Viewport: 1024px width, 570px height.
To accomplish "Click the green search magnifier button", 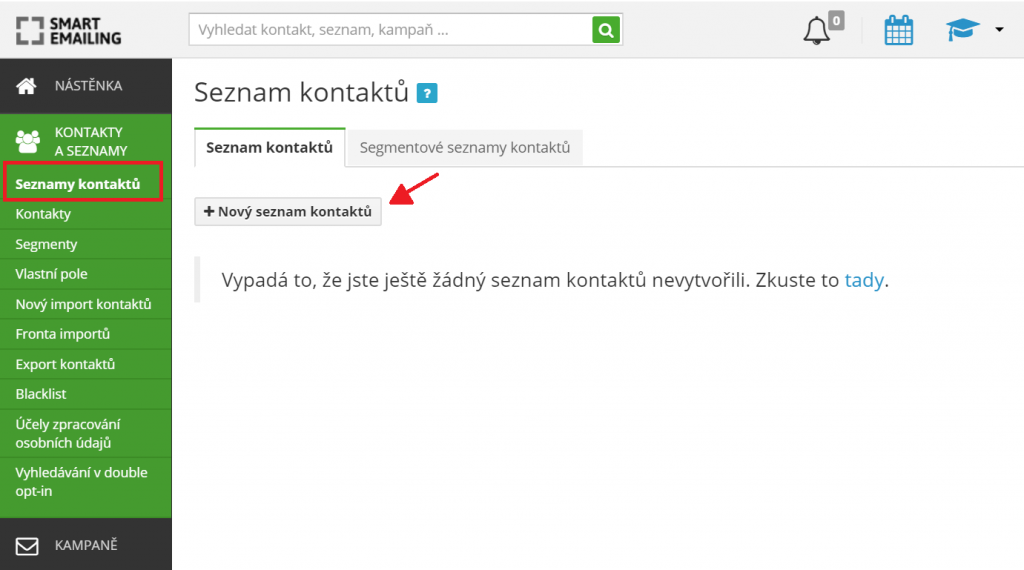I will coord(606,30).
